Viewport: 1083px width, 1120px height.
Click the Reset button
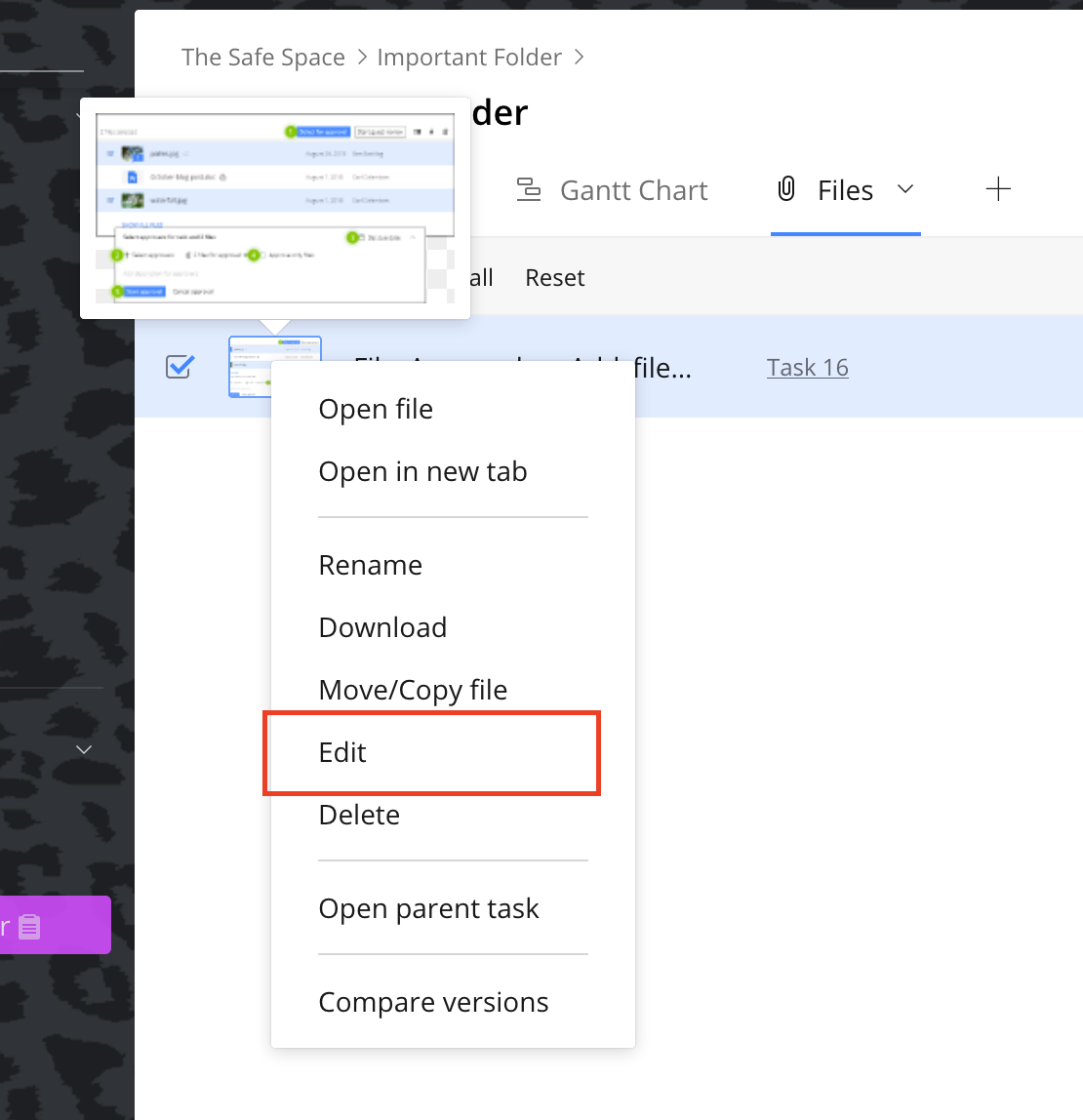555,277
